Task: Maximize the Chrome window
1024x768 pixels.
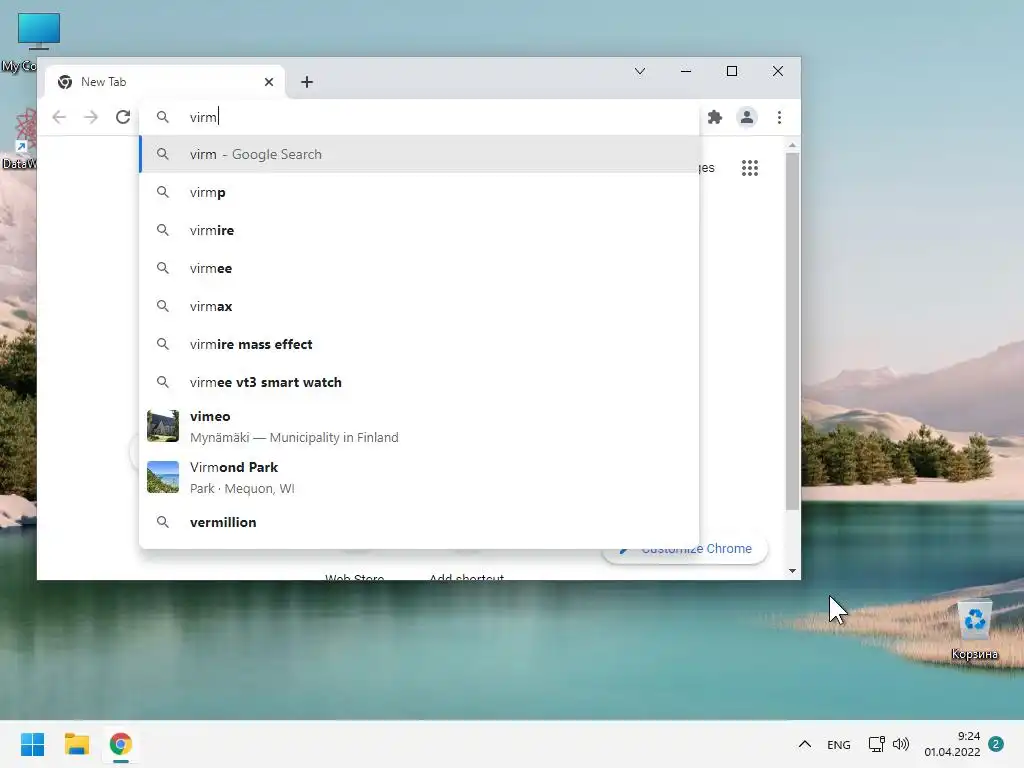Action: (x=732, y=71)
